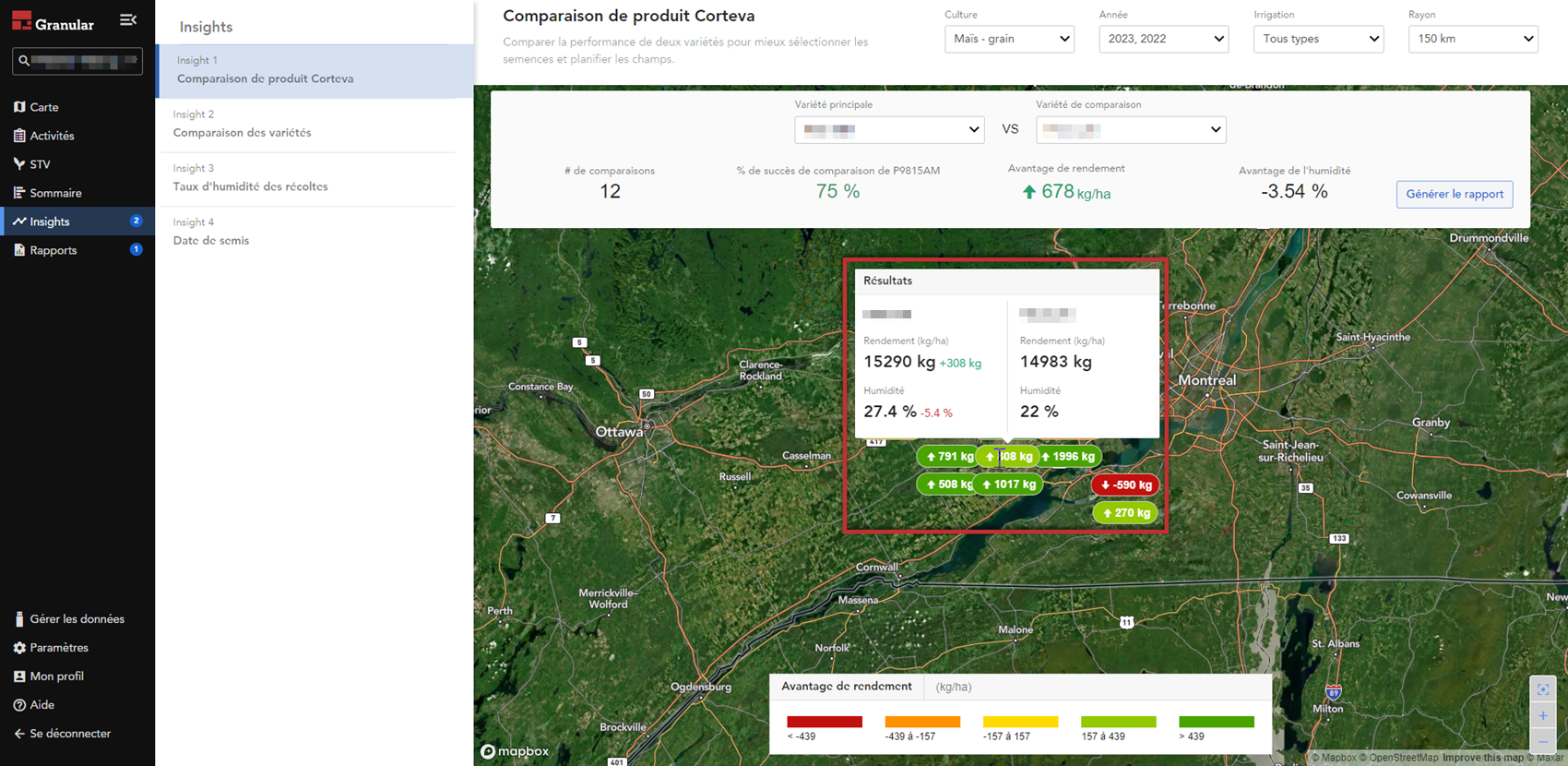Click Générer le rapport button
The image size is (1568, 766).
tap(1455, 194)
